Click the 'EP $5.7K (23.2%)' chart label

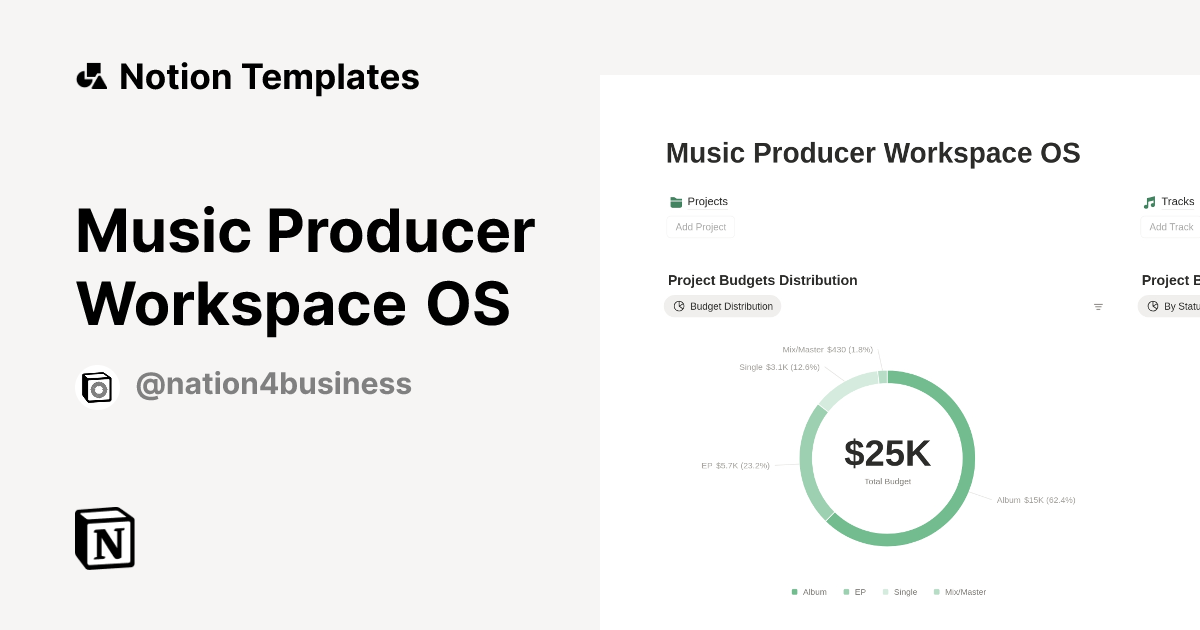[x=736, y=466]
